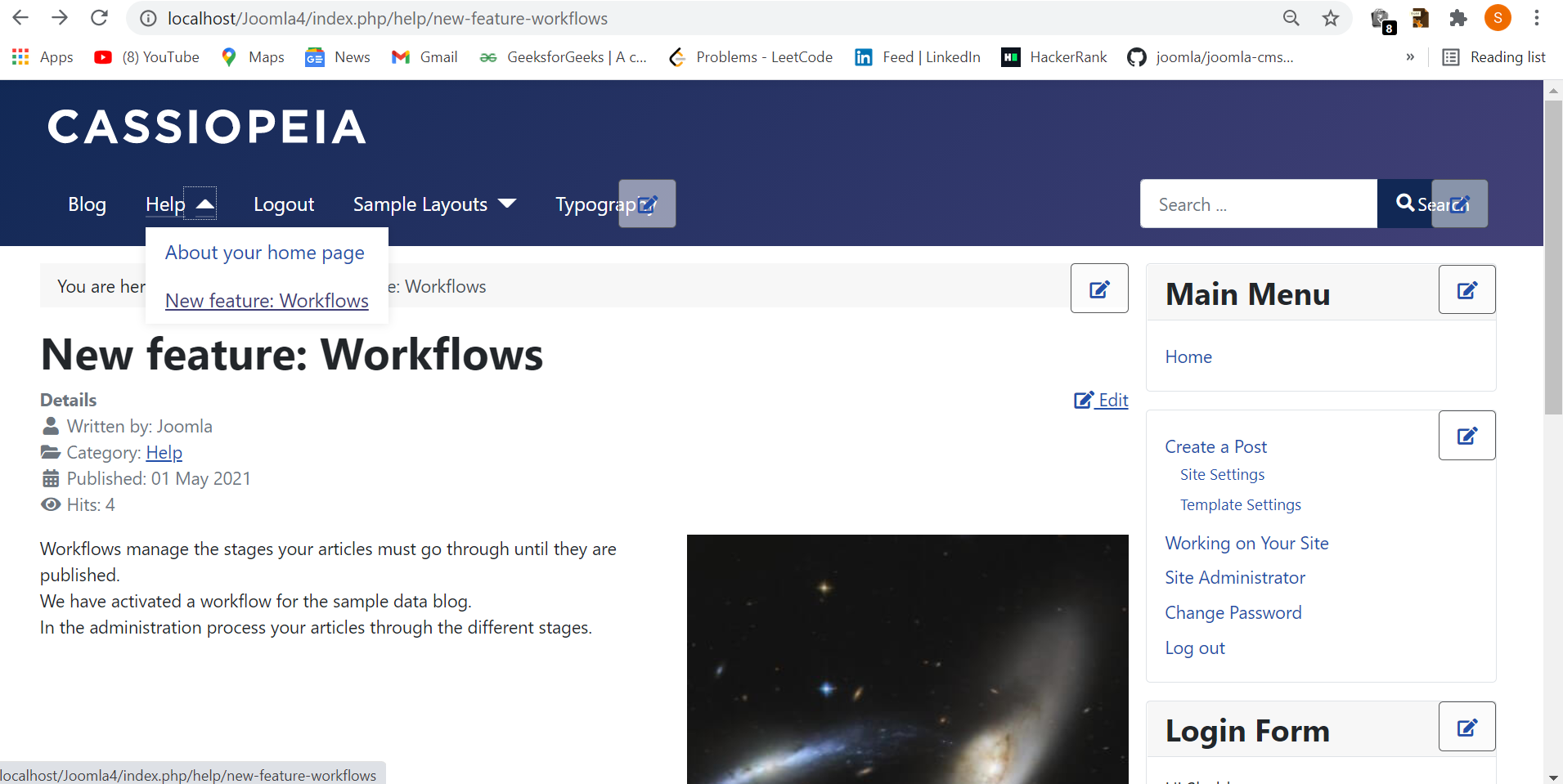Open the GeeksforGeeks bookmark

(563, 57)
